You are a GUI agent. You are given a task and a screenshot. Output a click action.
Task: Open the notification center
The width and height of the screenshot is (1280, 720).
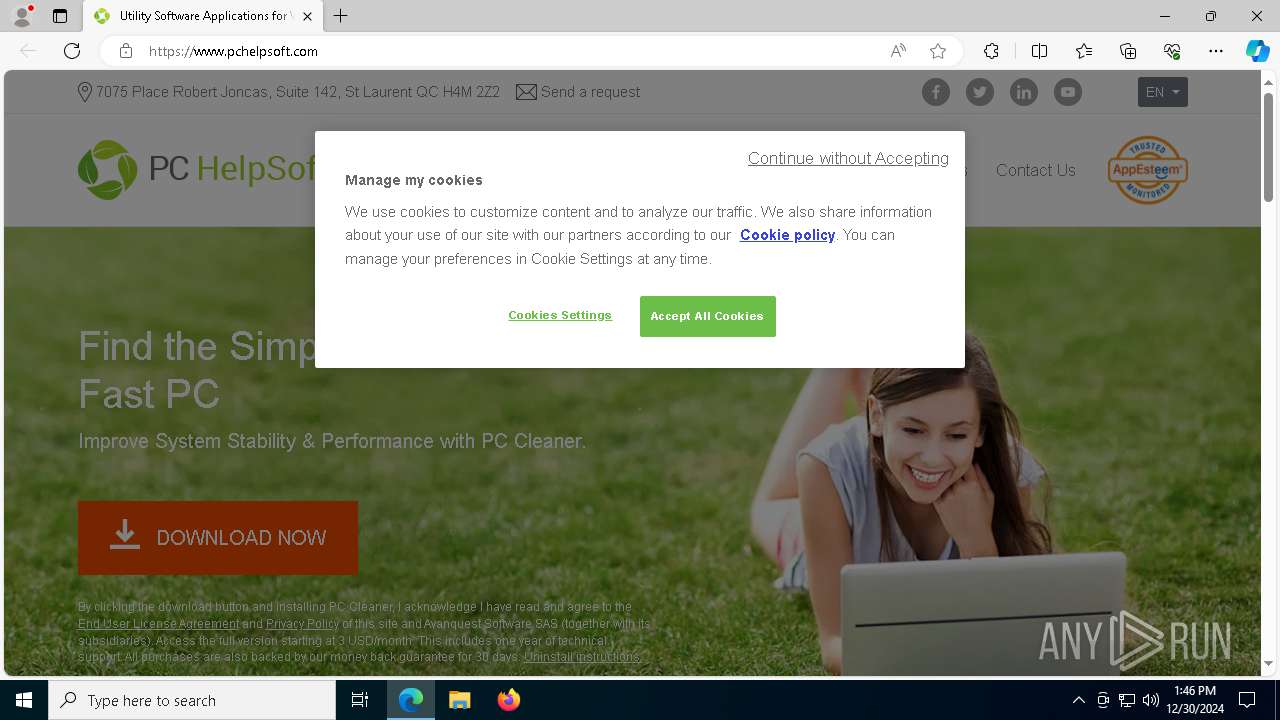1247,700
